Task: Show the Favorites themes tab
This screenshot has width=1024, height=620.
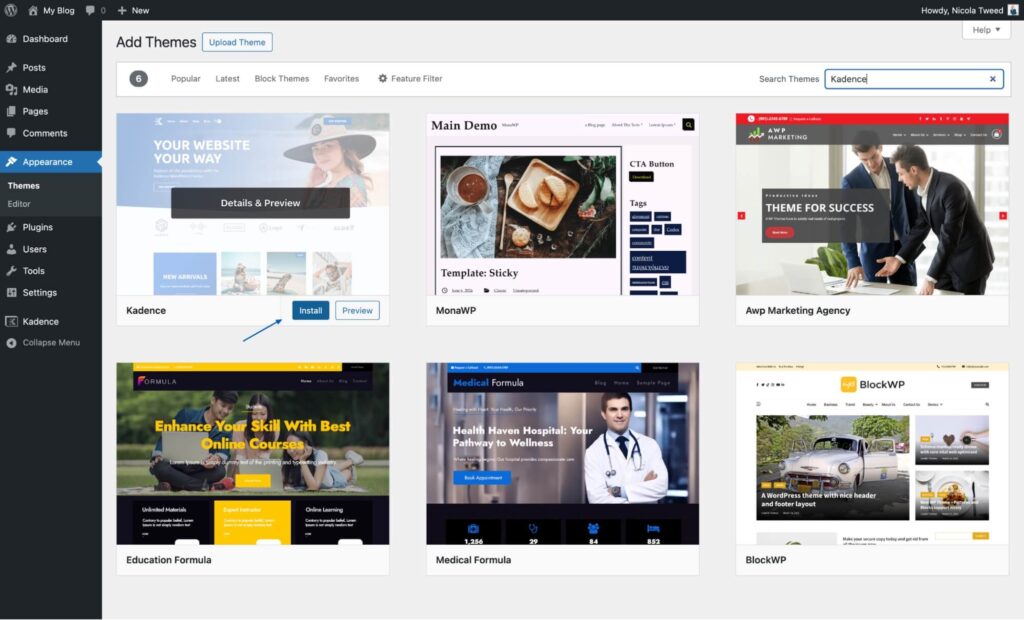Action: click(x=341, y=79)
